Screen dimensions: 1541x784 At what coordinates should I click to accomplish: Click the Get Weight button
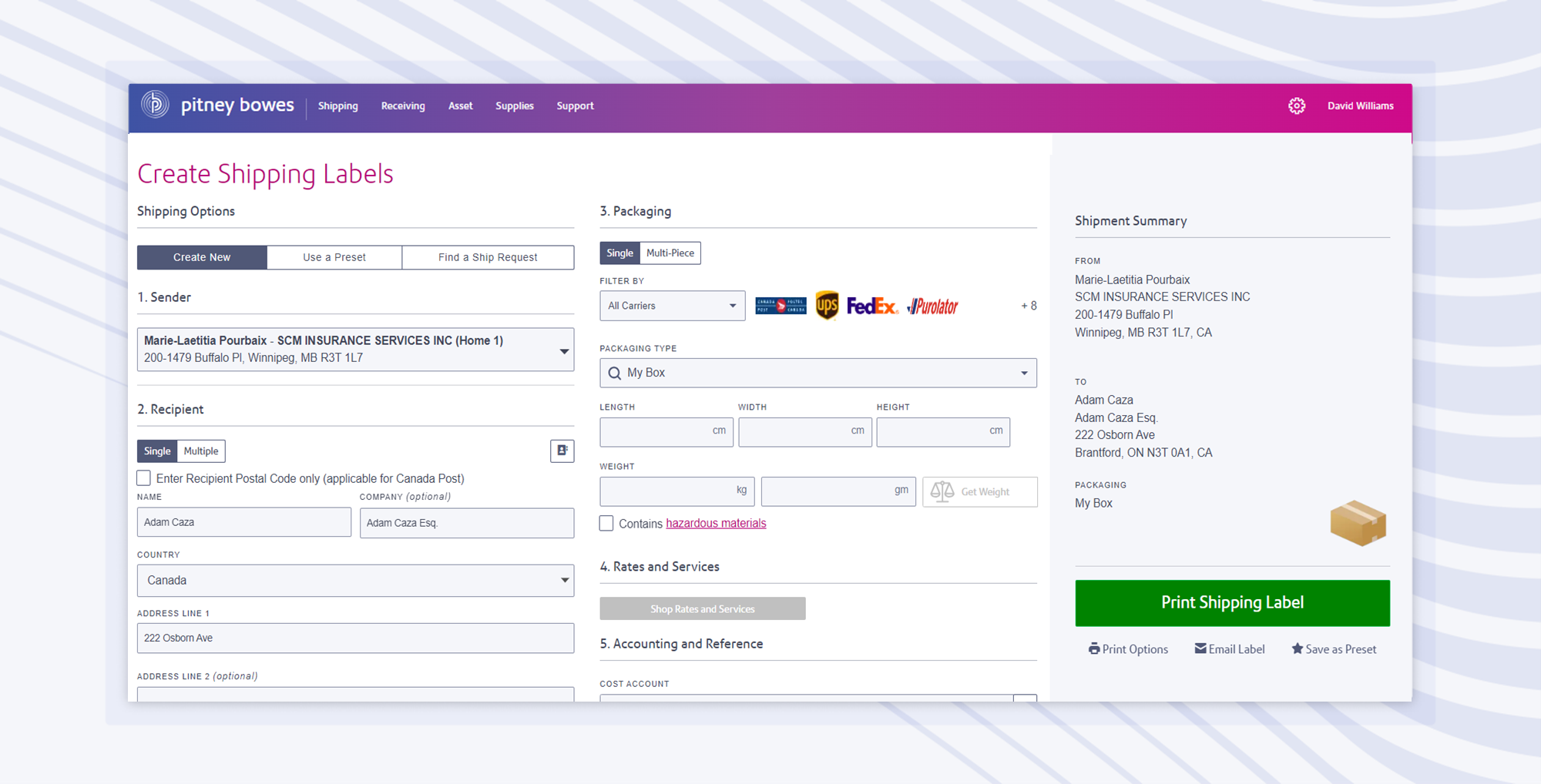pyautogui.click(x=979, y=491)
